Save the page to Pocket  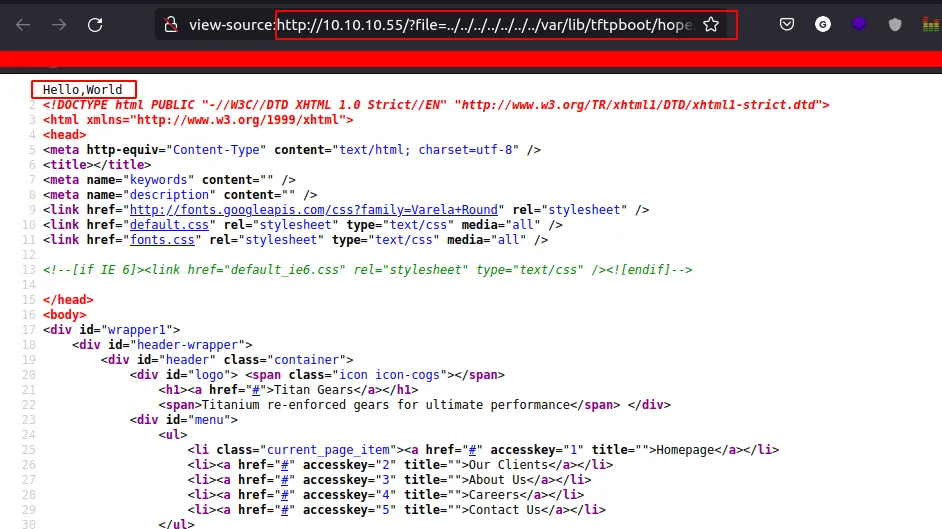(x=788, y=25)
